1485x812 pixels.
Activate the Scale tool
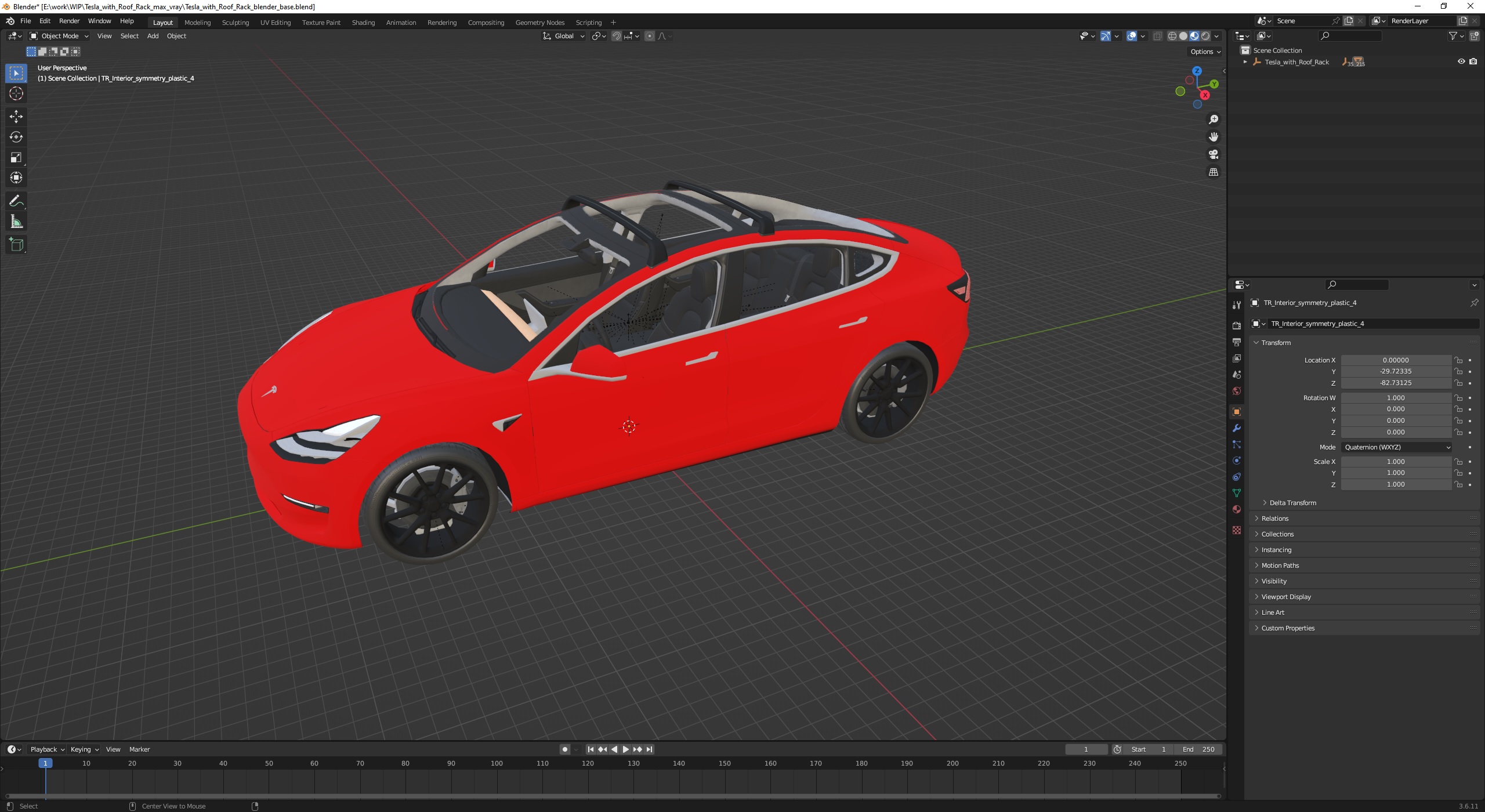16,157
